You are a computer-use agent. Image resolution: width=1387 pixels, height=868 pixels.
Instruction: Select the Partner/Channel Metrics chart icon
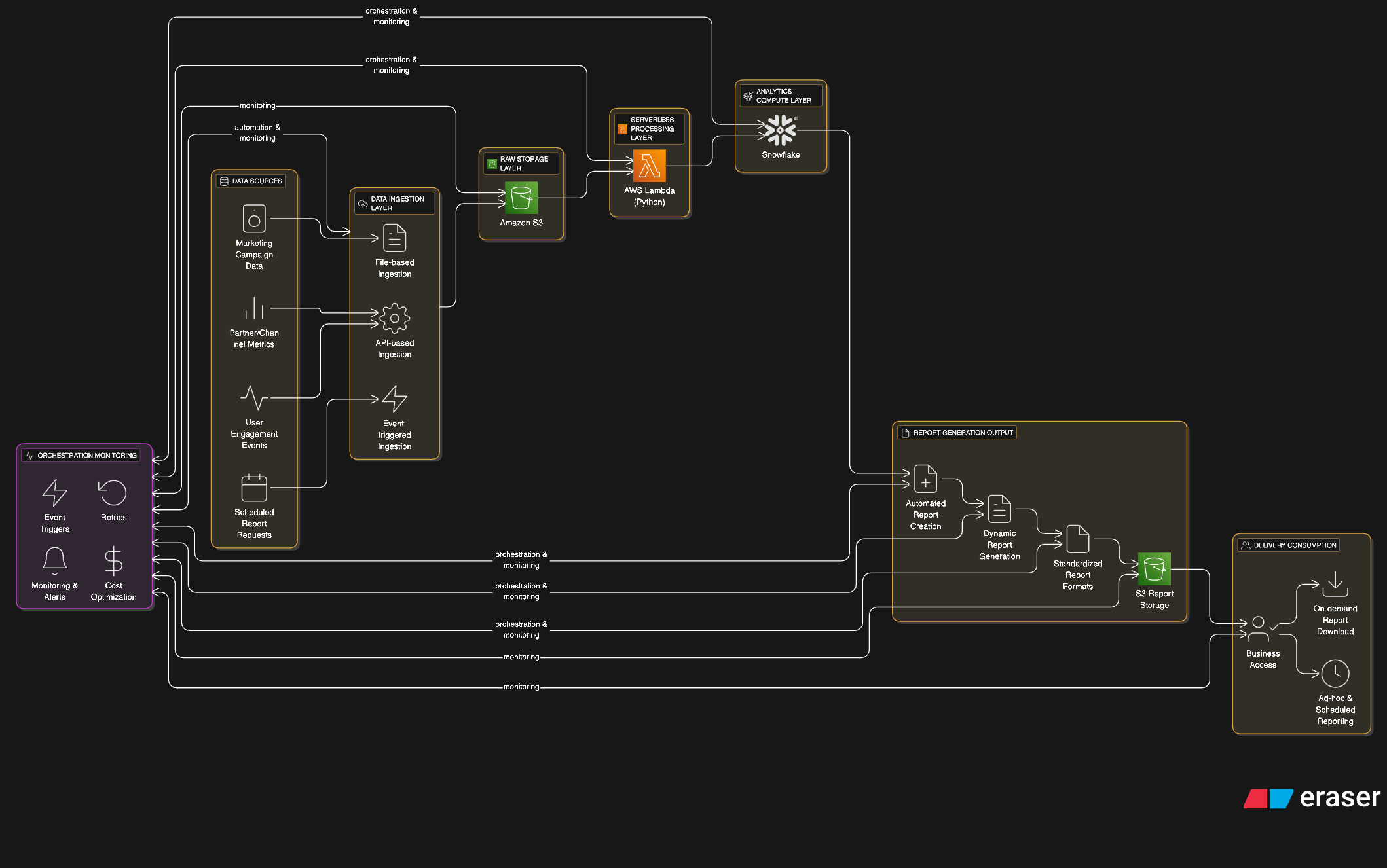(x=254, y=308)
